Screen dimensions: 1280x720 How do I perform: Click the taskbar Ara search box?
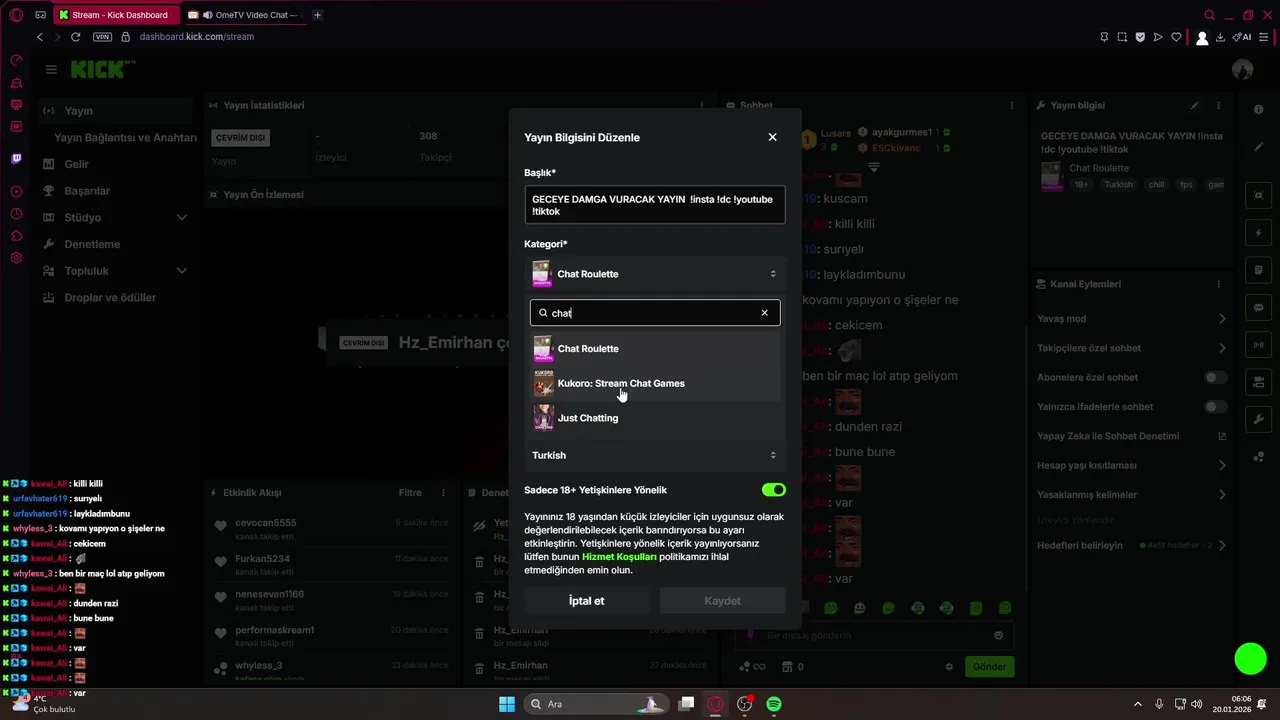point(595,704)
